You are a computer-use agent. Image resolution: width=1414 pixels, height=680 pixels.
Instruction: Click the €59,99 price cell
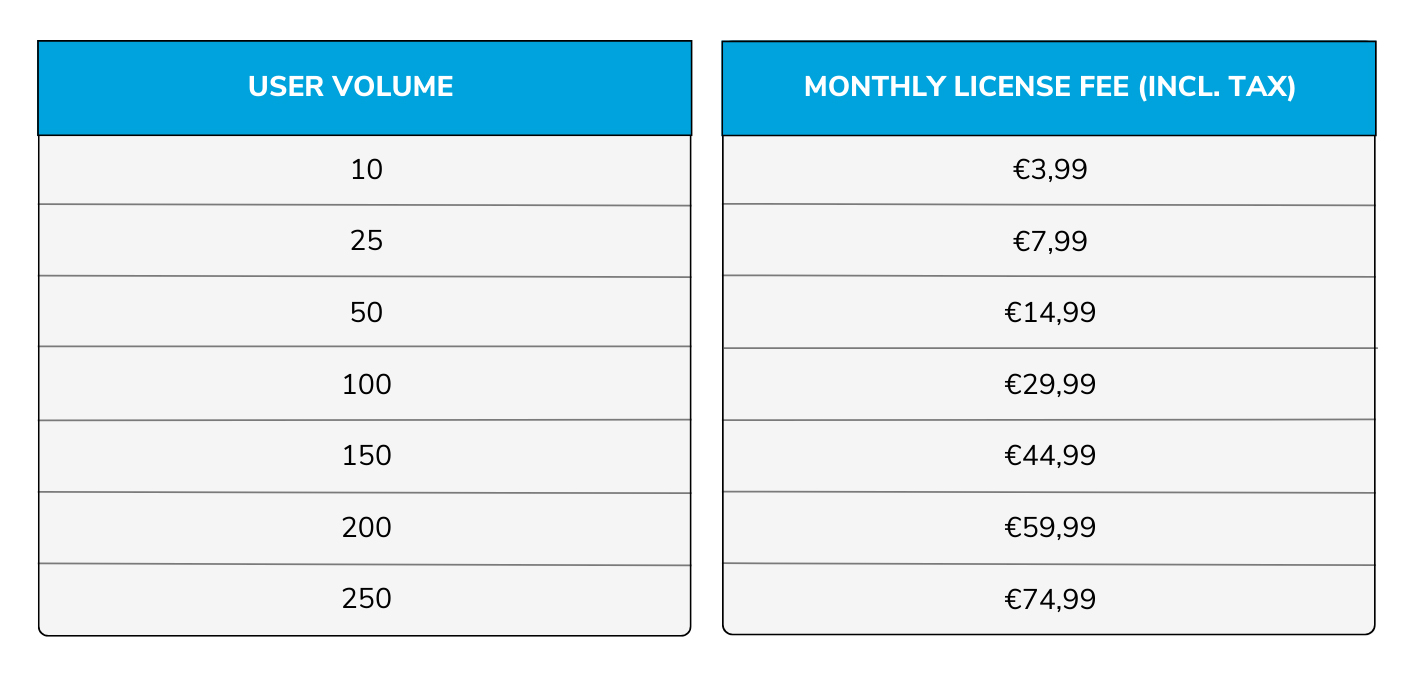point(1049,528)
